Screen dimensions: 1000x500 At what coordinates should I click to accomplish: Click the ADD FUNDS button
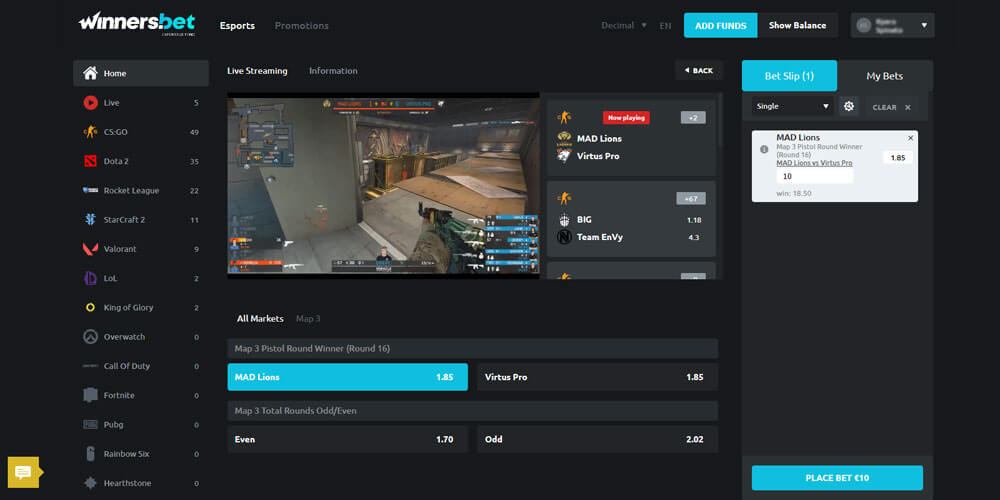tap(721, 26)
